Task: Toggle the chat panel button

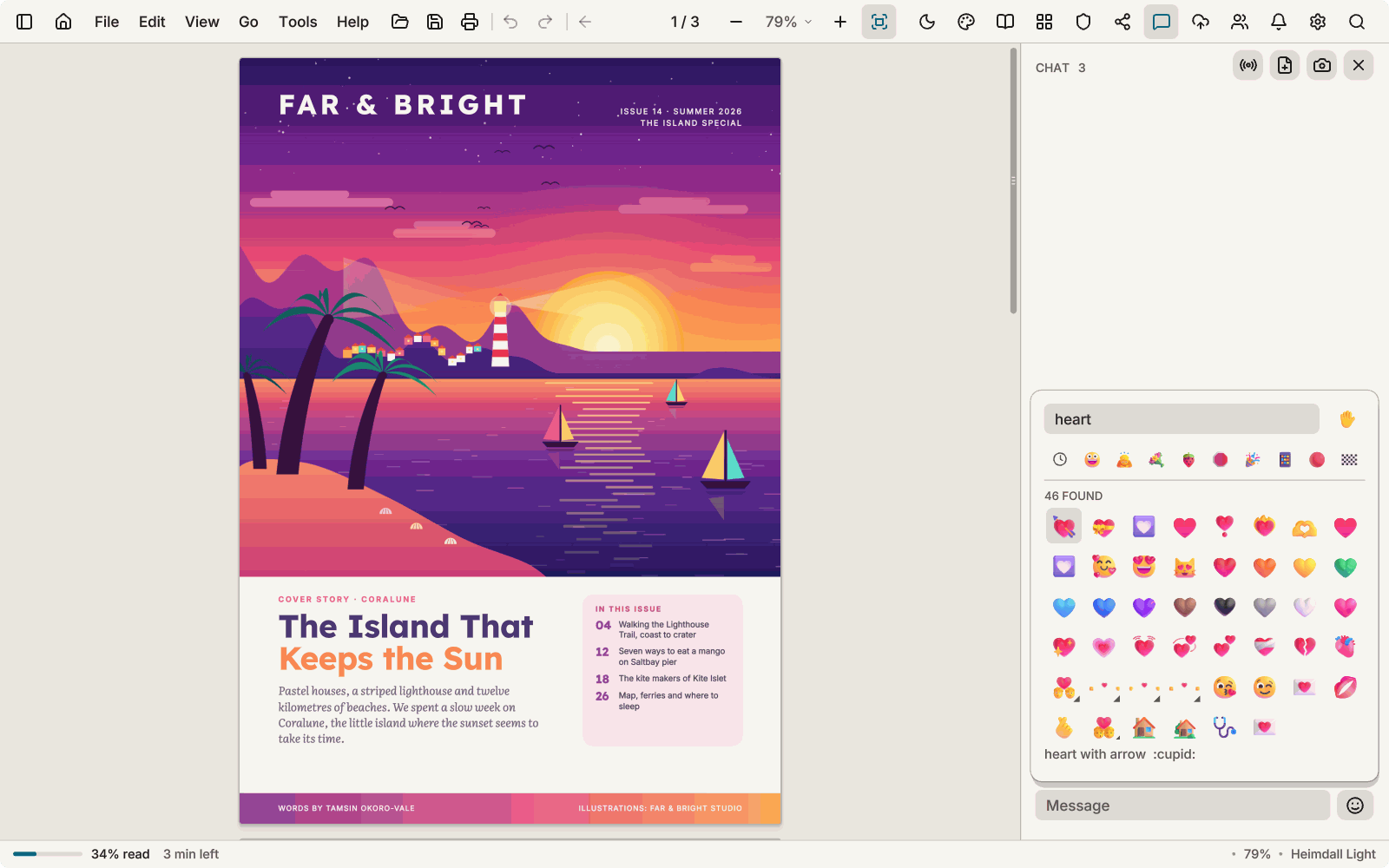Action: click(1162, 22)
